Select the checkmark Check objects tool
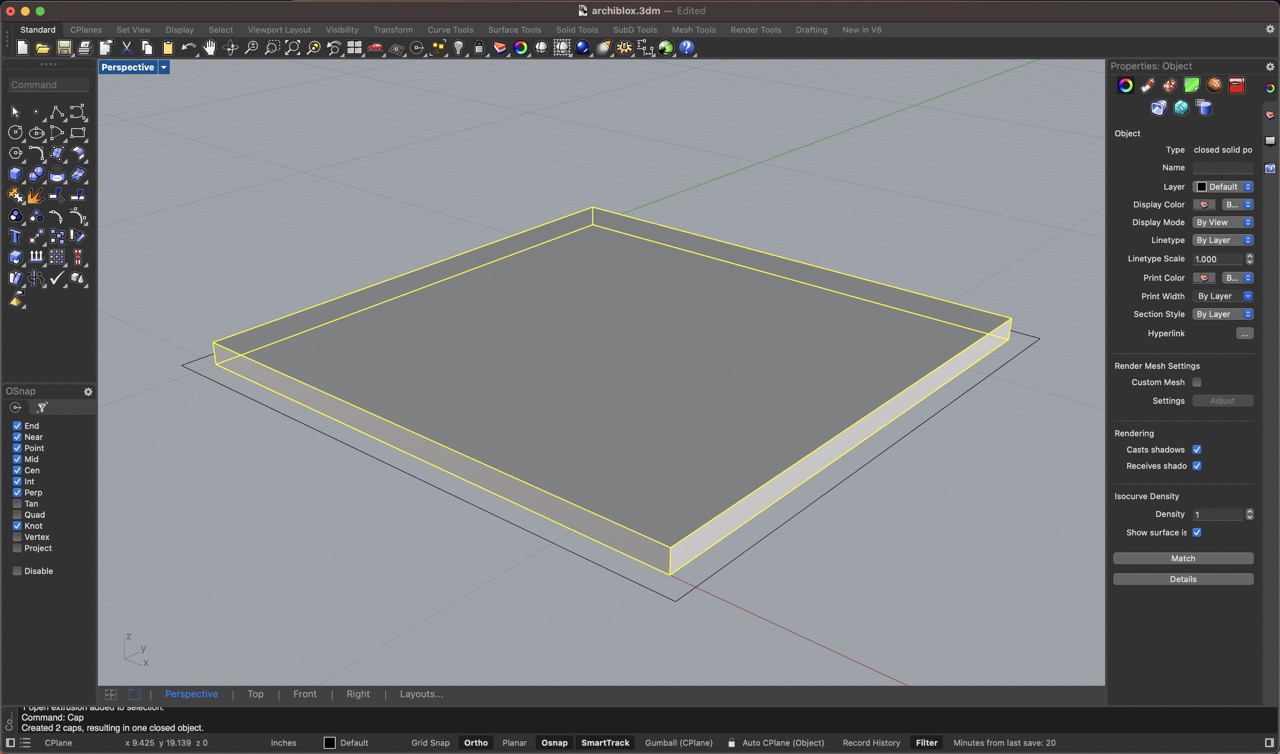The width and height of the screenshot is (1280, 754). click(57, 278)
